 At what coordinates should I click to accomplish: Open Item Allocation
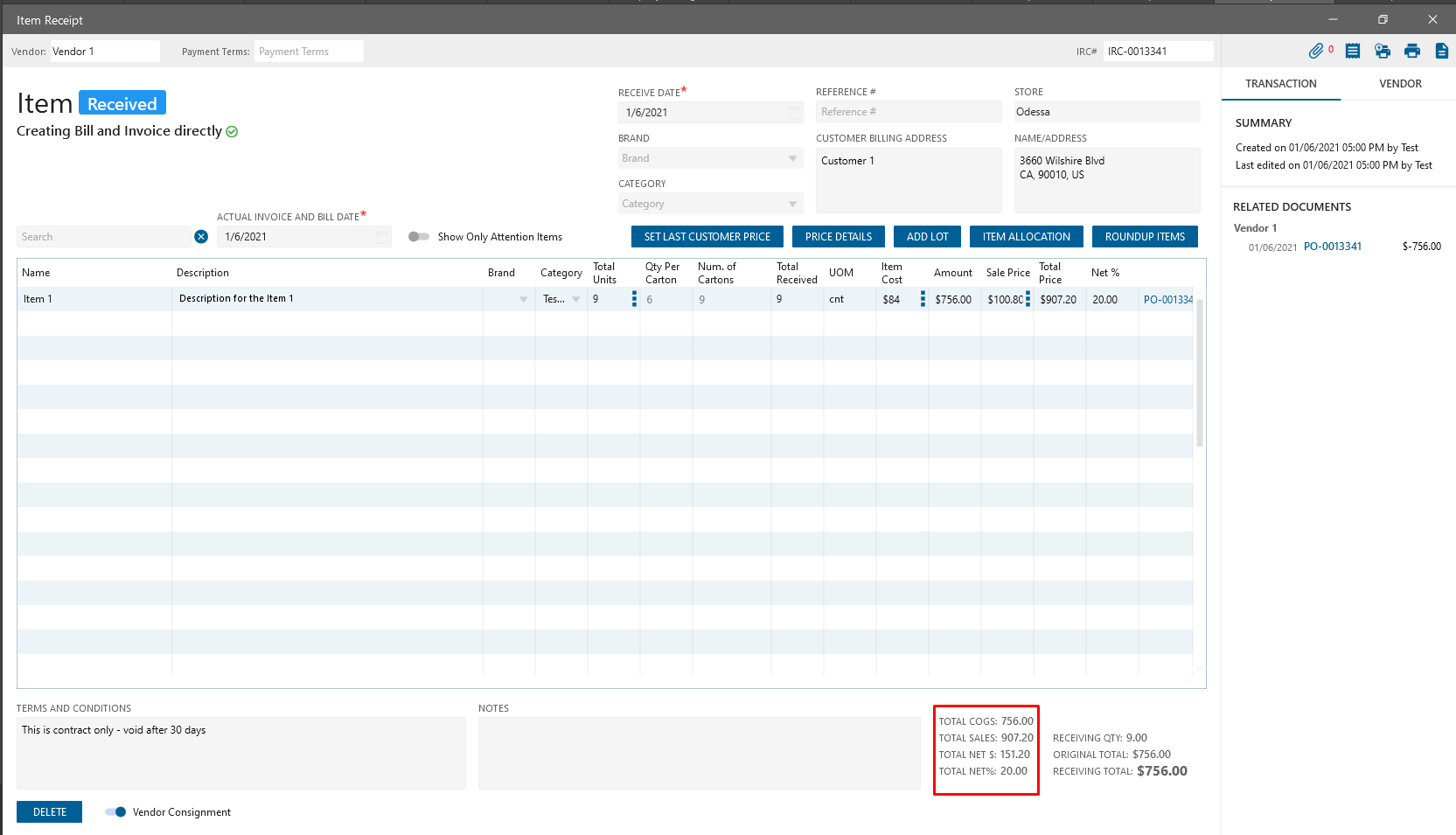[1027, 237]
